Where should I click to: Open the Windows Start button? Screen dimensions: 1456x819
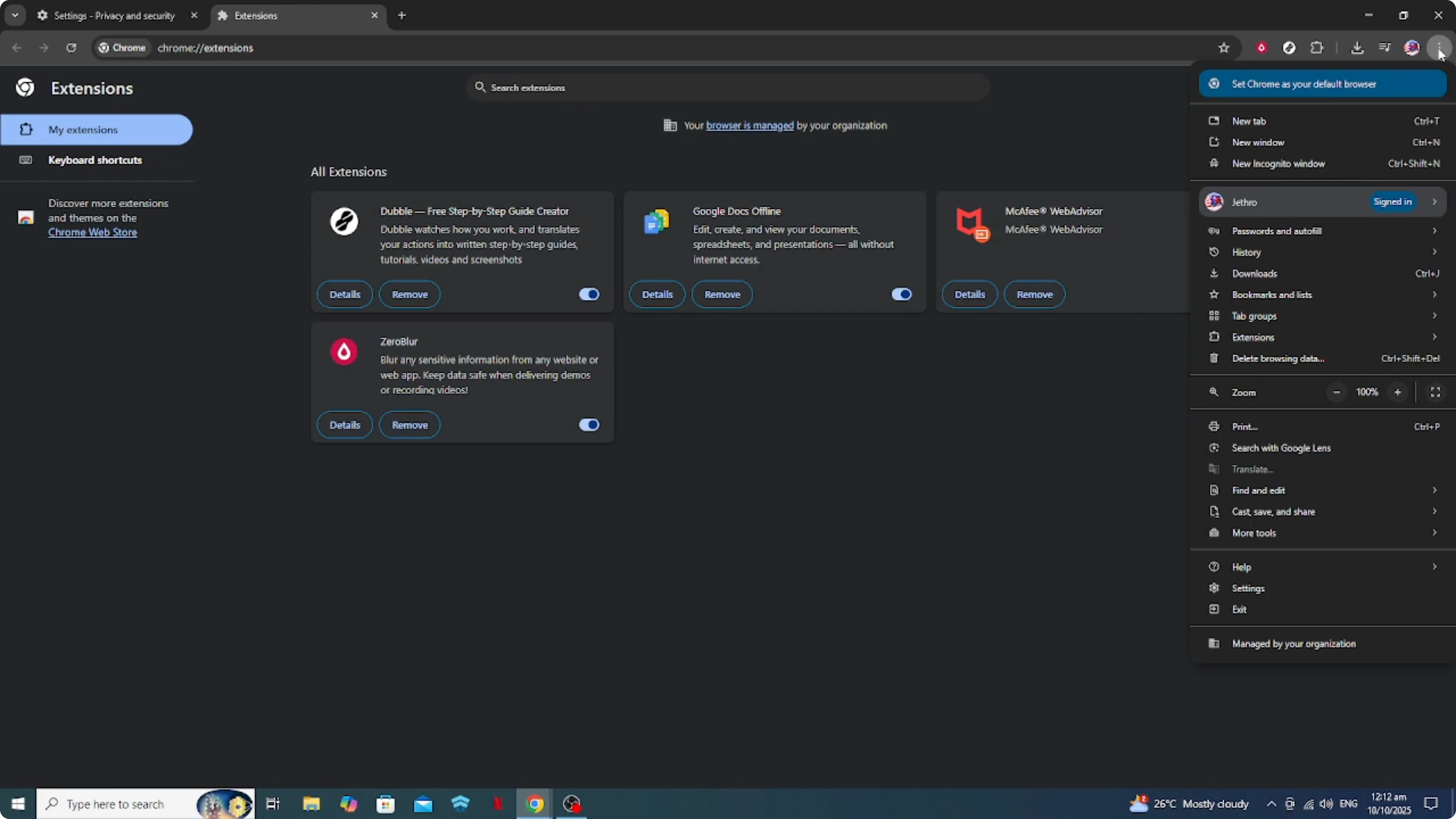[18, 804]
